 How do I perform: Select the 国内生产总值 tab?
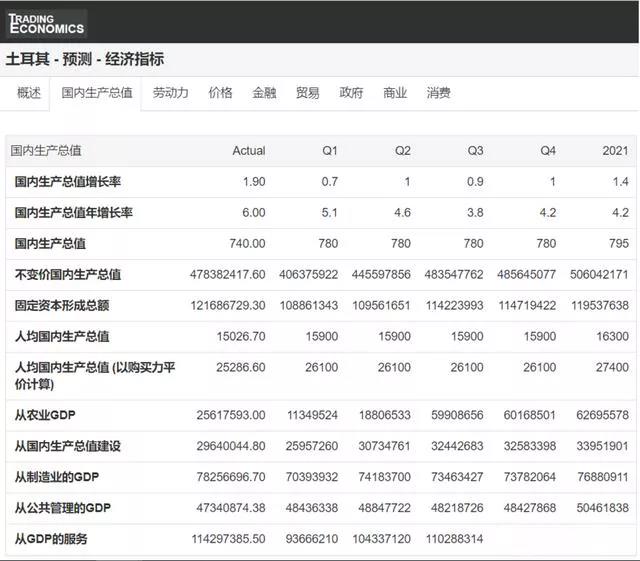(x=97, y=93)
